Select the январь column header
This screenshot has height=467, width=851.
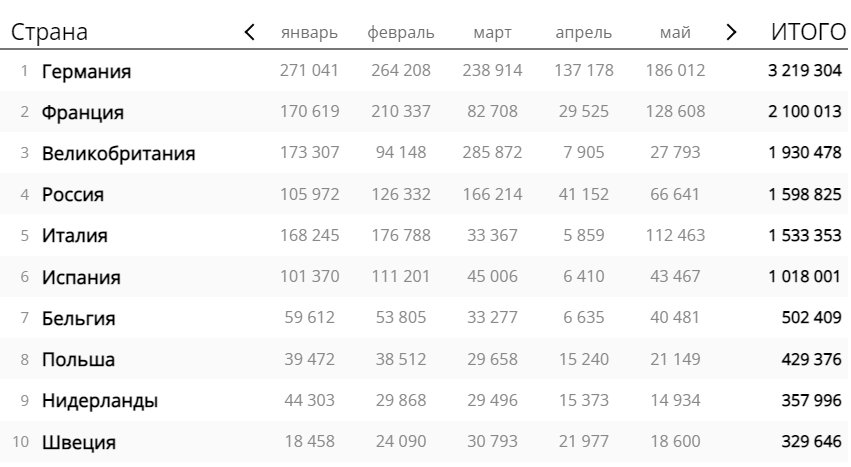pos(309,33)
